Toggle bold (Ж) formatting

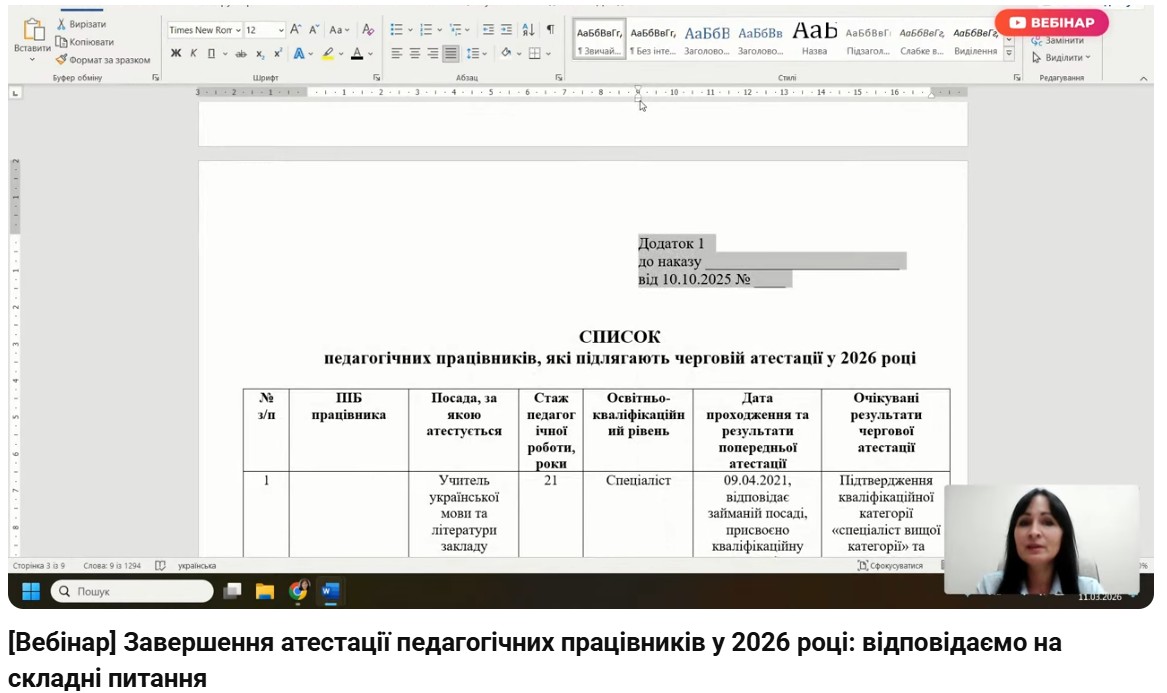pos(176,54)
